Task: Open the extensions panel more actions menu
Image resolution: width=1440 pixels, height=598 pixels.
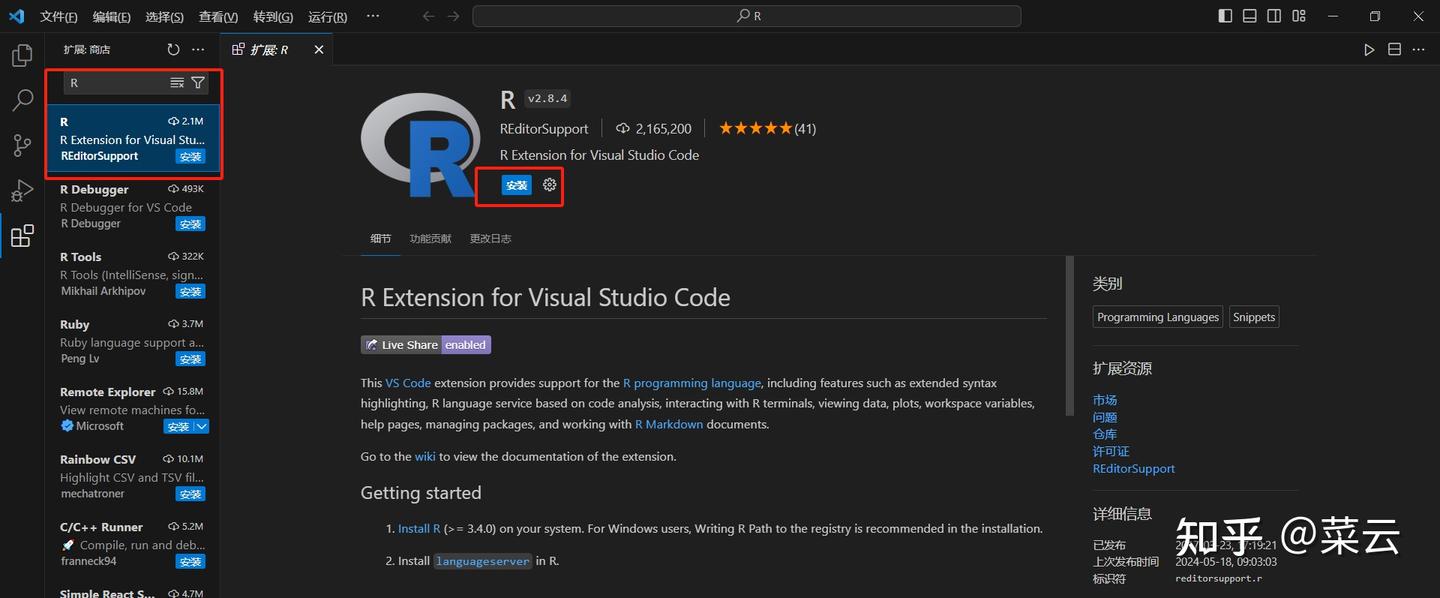Action: [197, 48]
